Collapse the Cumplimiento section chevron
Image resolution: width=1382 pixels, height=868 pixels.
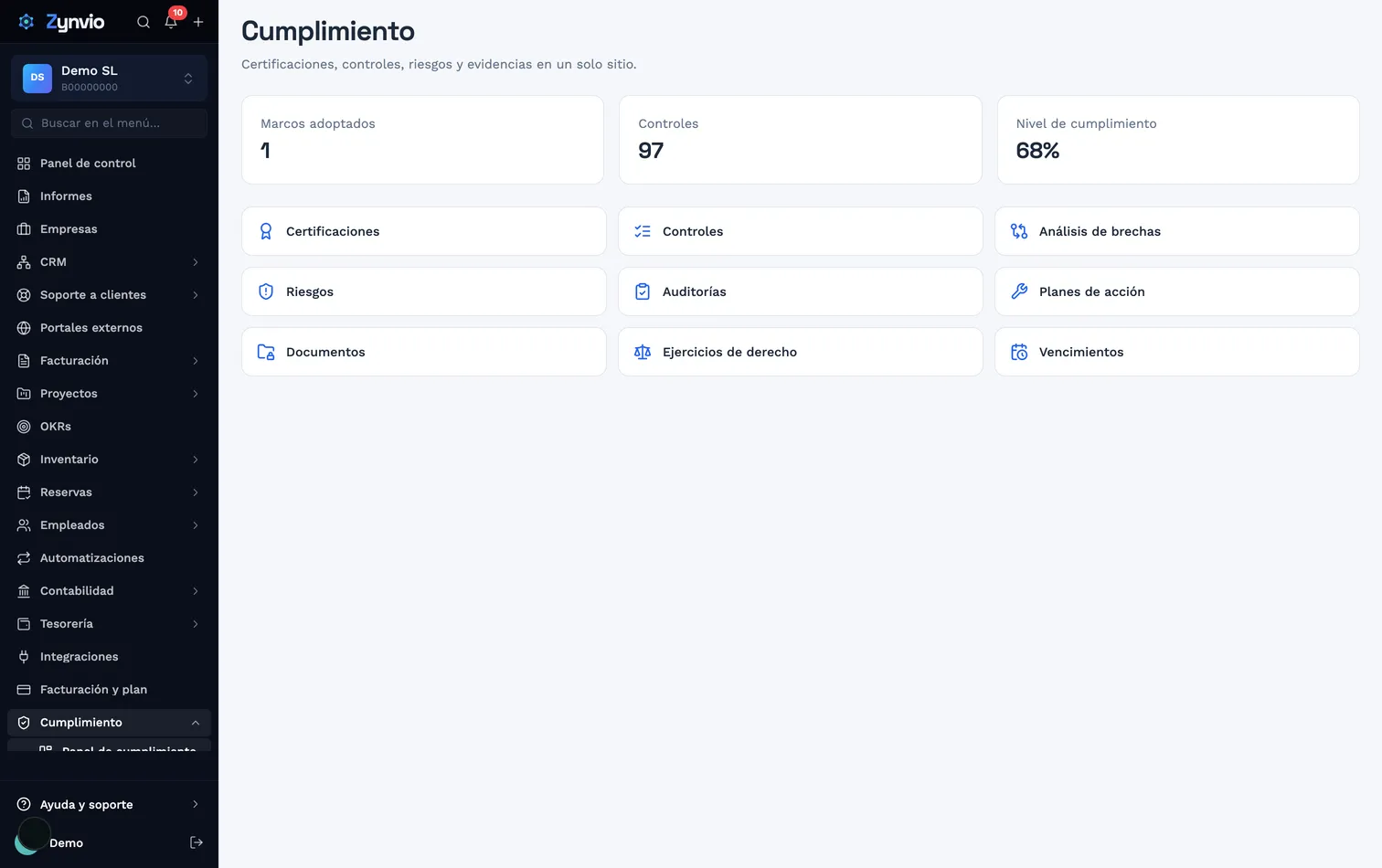[x=196, y=723]
